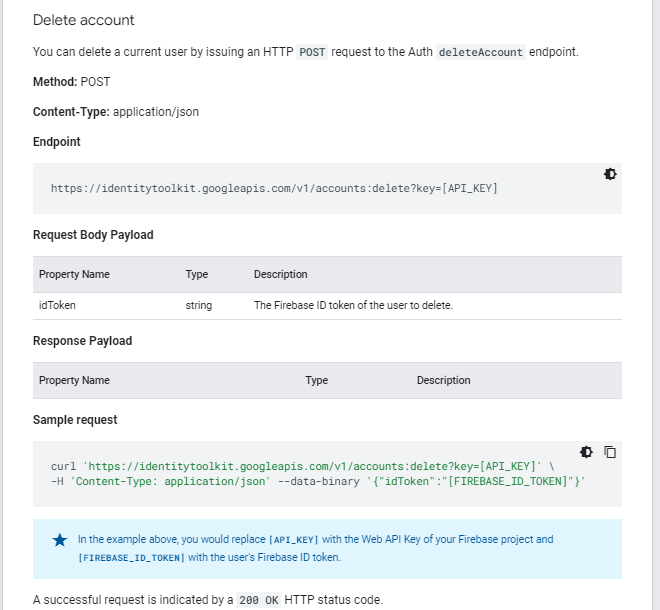Screen dimensions: 660x610
Task: Click the "200 OK" status code text
Action: [259, 601]
